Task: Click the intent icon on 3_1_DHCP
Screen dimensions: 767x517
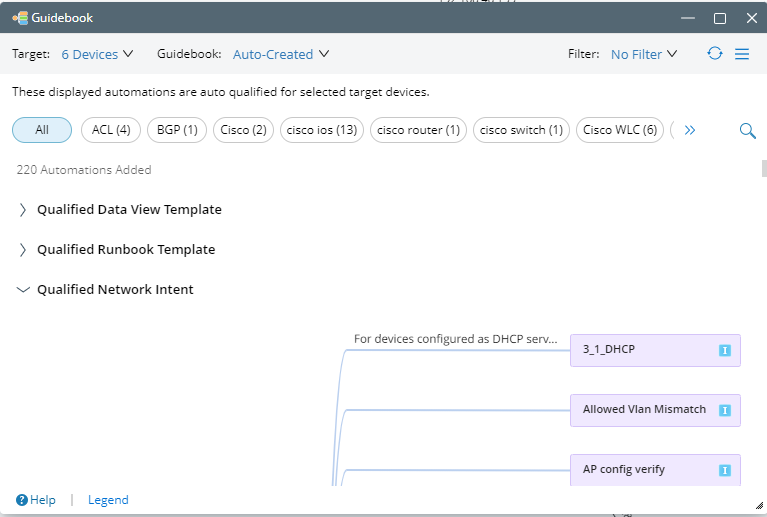Action: click(x=725, y=350)
